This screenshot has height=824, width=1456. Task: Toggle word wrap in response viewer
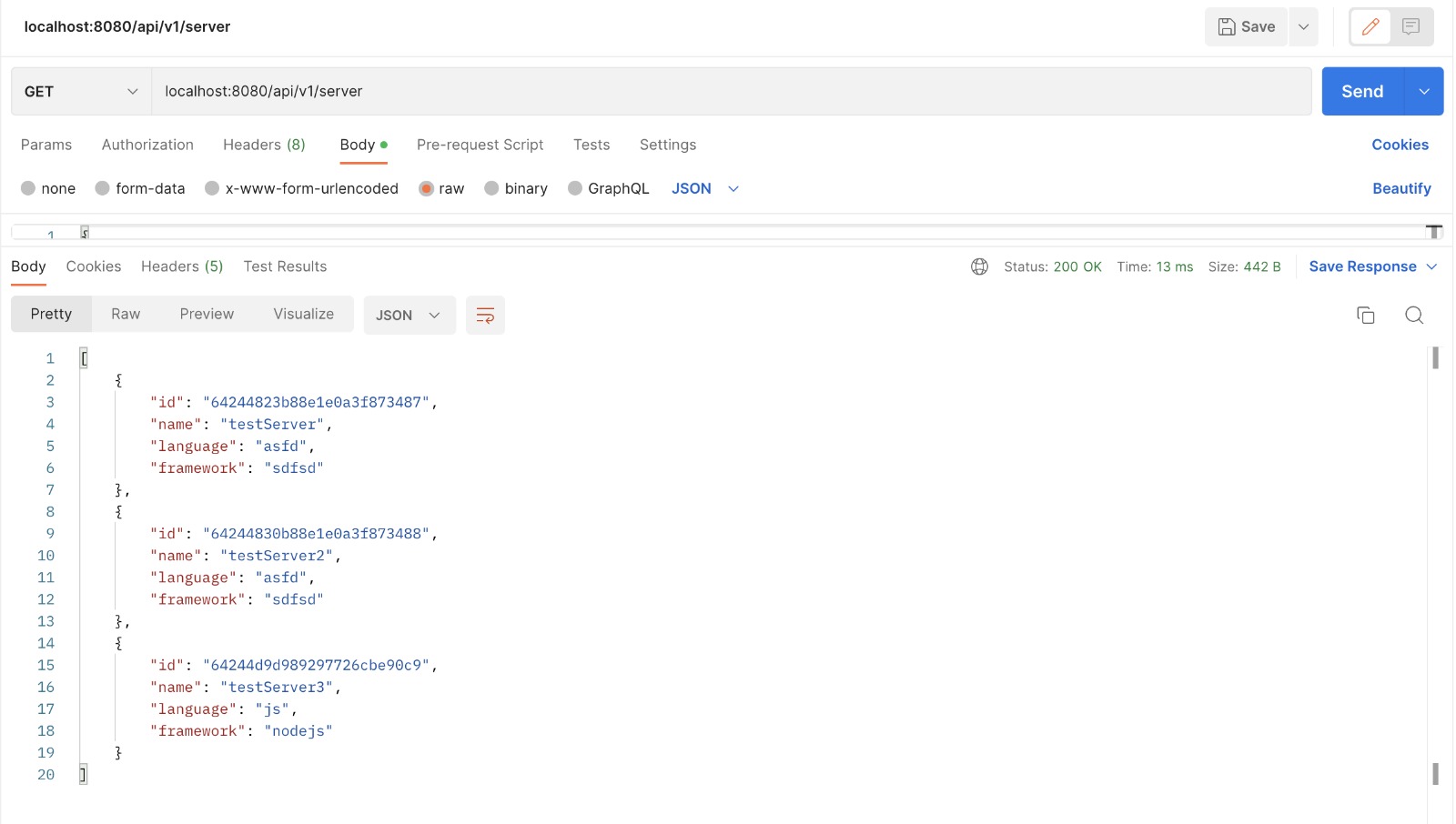(x=485, y=315)
